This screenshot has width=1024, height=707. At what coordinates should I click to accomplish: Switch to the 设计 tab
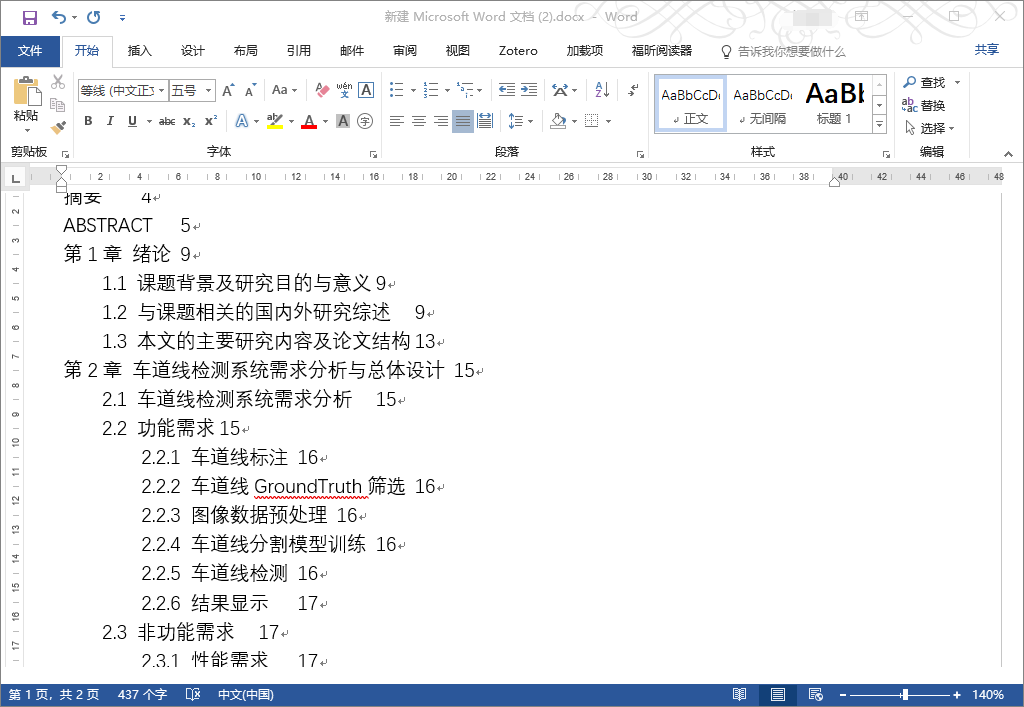tap(193, 51)
